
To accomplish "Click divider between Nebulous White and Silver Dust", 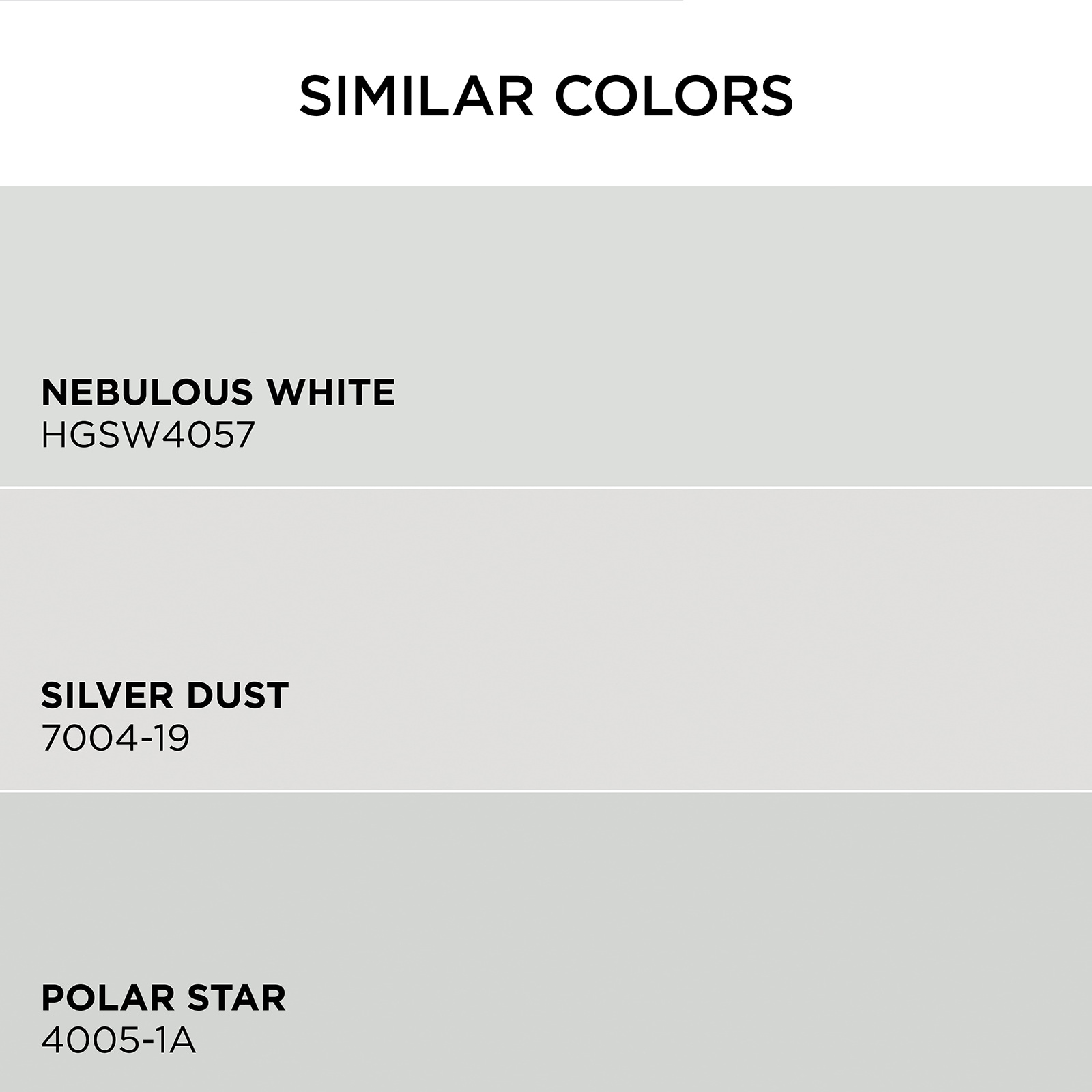I will [x=546, y=487].
